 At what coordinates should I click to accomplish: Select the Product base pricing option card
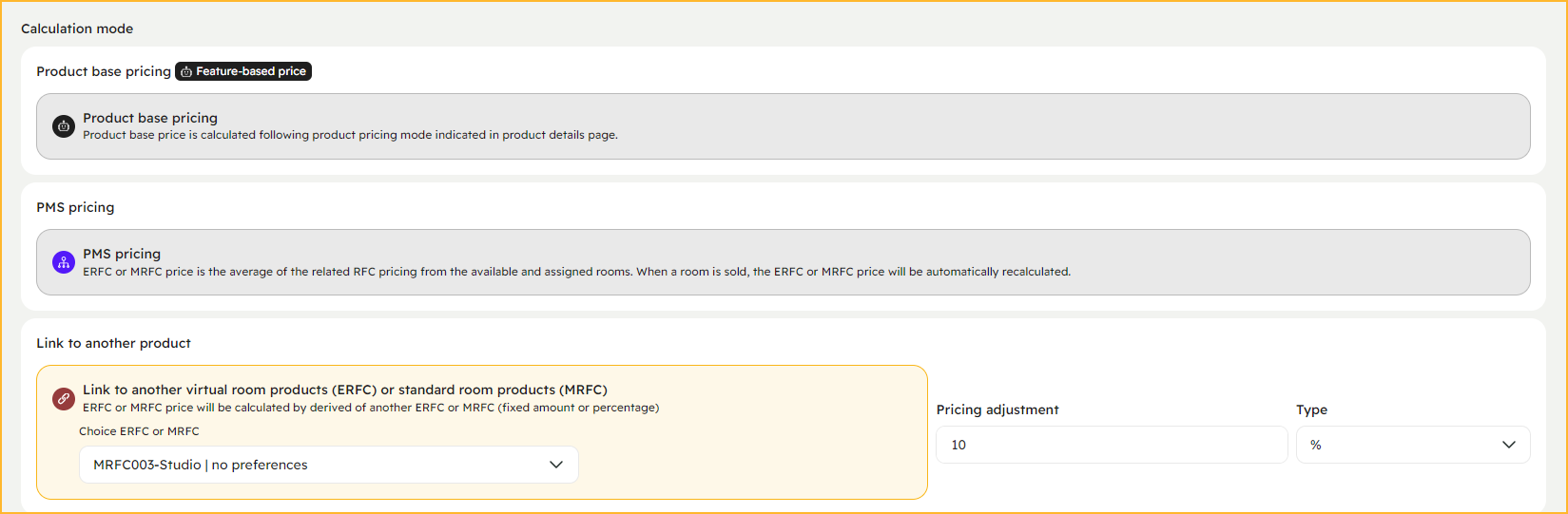(784, 126)
